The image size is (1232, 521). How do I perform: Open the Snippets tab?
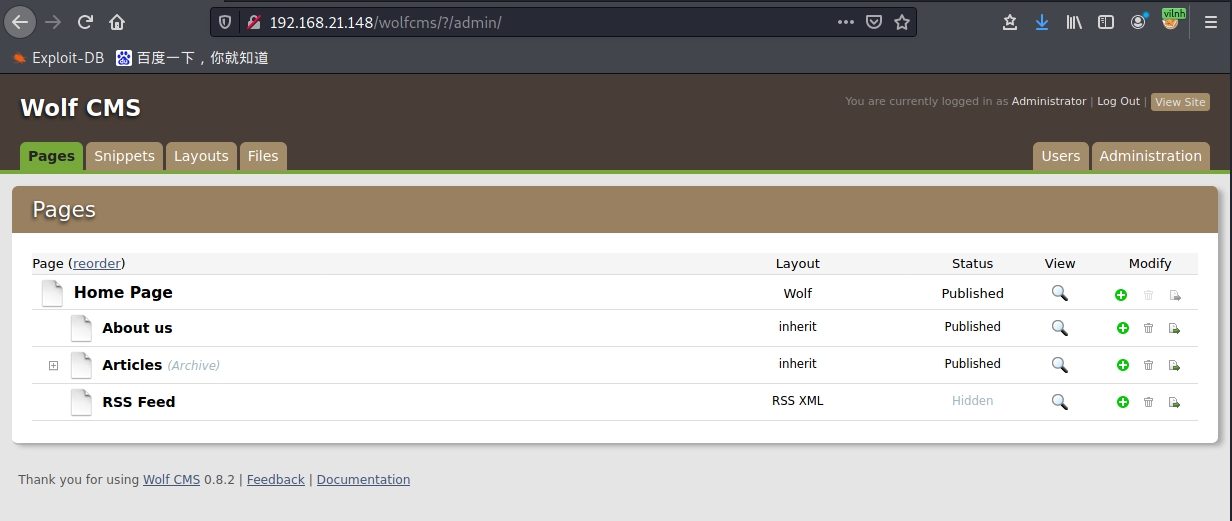point(124,156)
